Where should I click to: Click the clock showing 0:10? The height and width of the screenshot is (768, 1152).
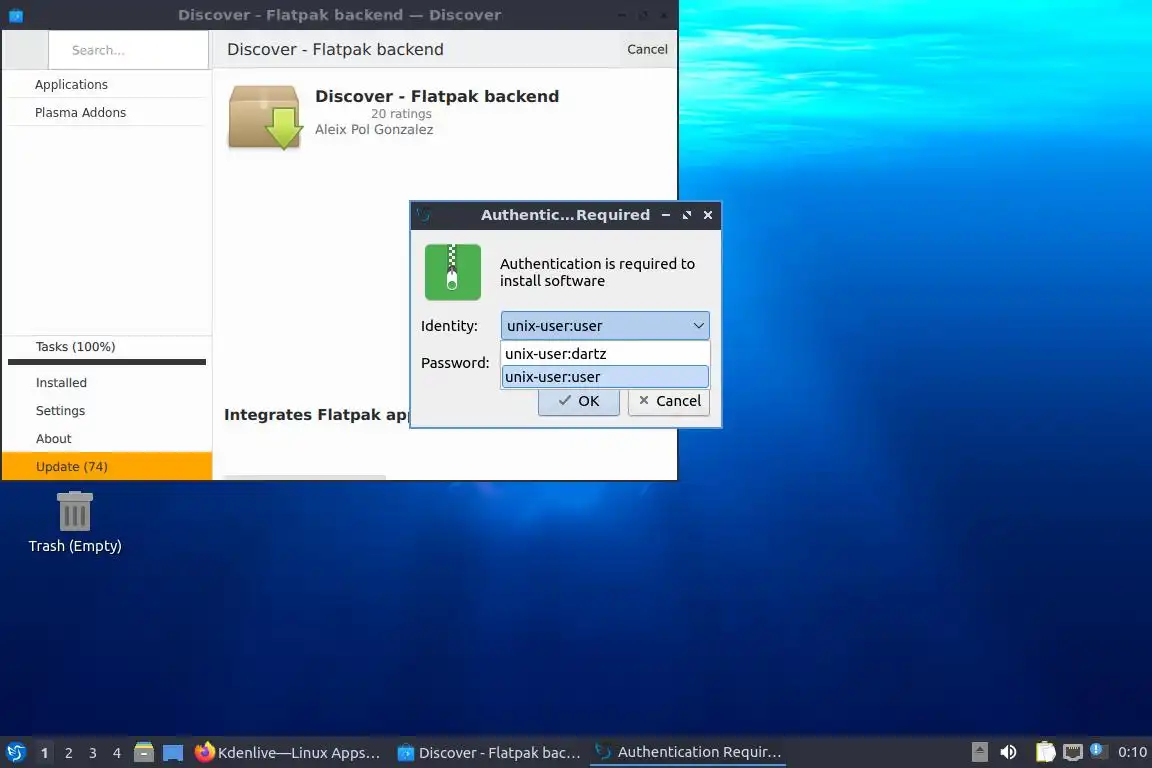(x=1132, y=752)
